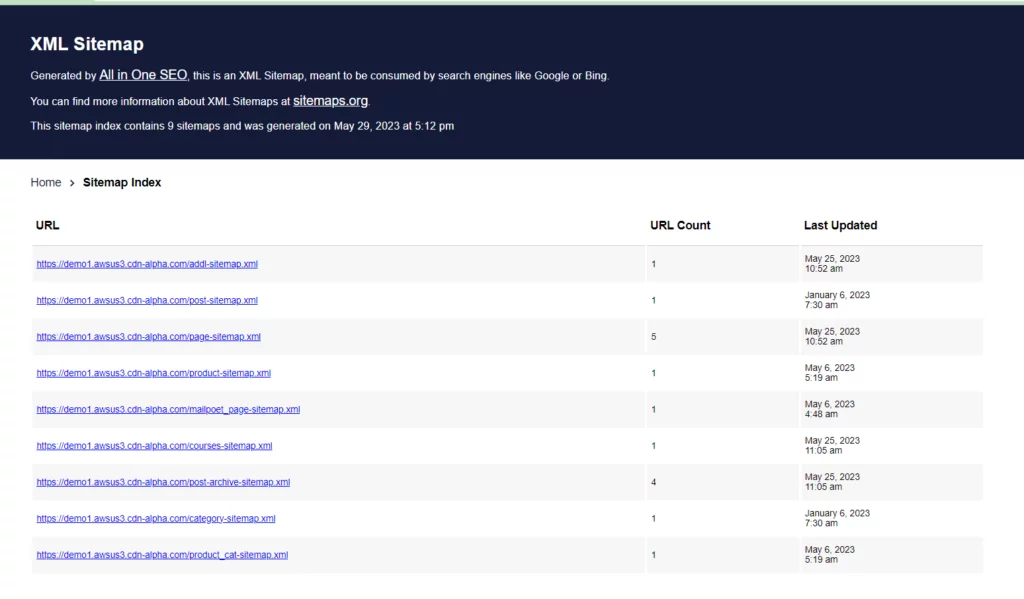Screen dimensions: 1024x599
Task: Select last updated date of category-sitemap row
Action: (x=837, y=518)
